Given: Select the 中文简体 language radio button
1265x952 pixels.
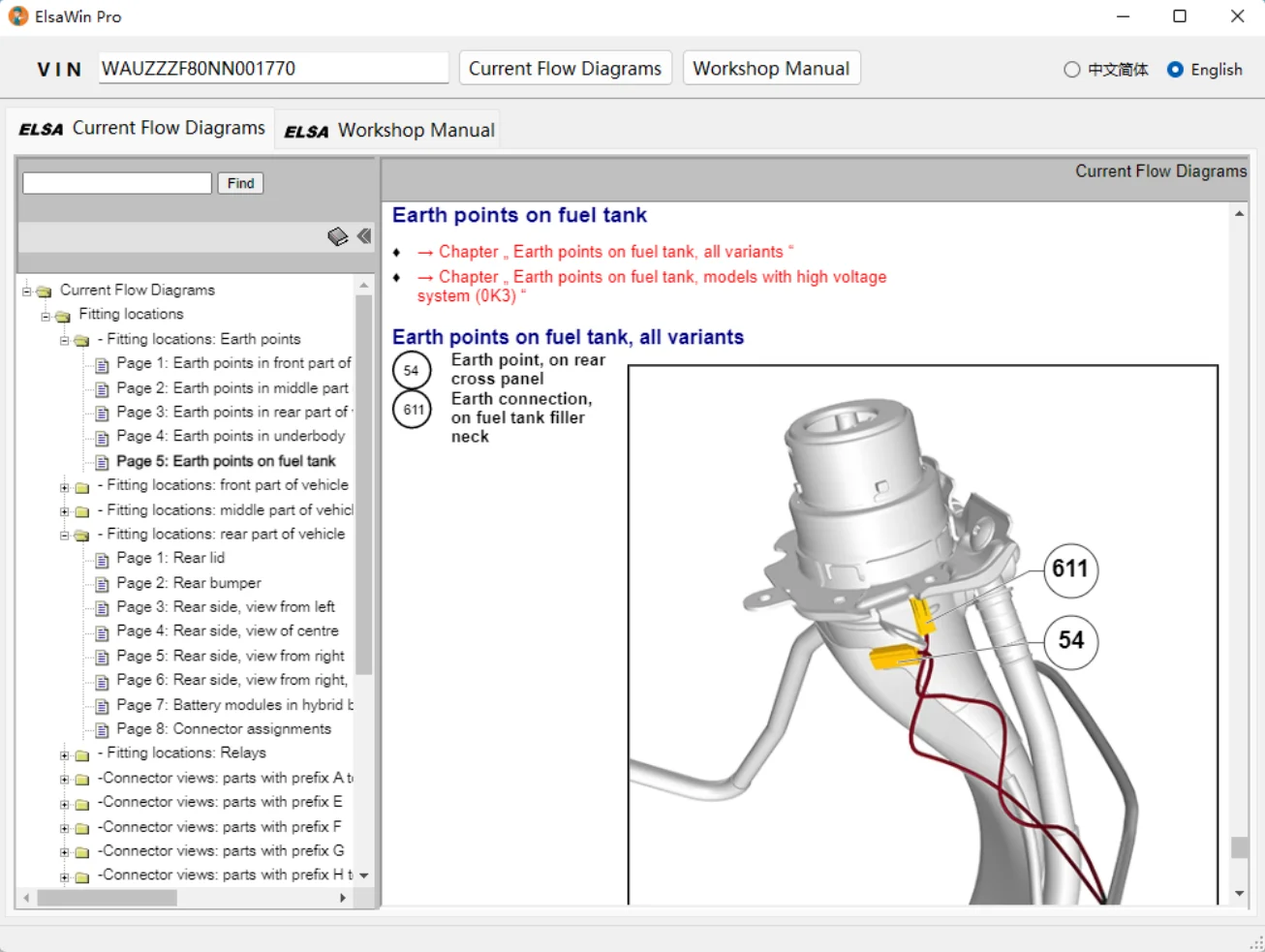Looking at the screenshot, I should (x=1071, y=70).
